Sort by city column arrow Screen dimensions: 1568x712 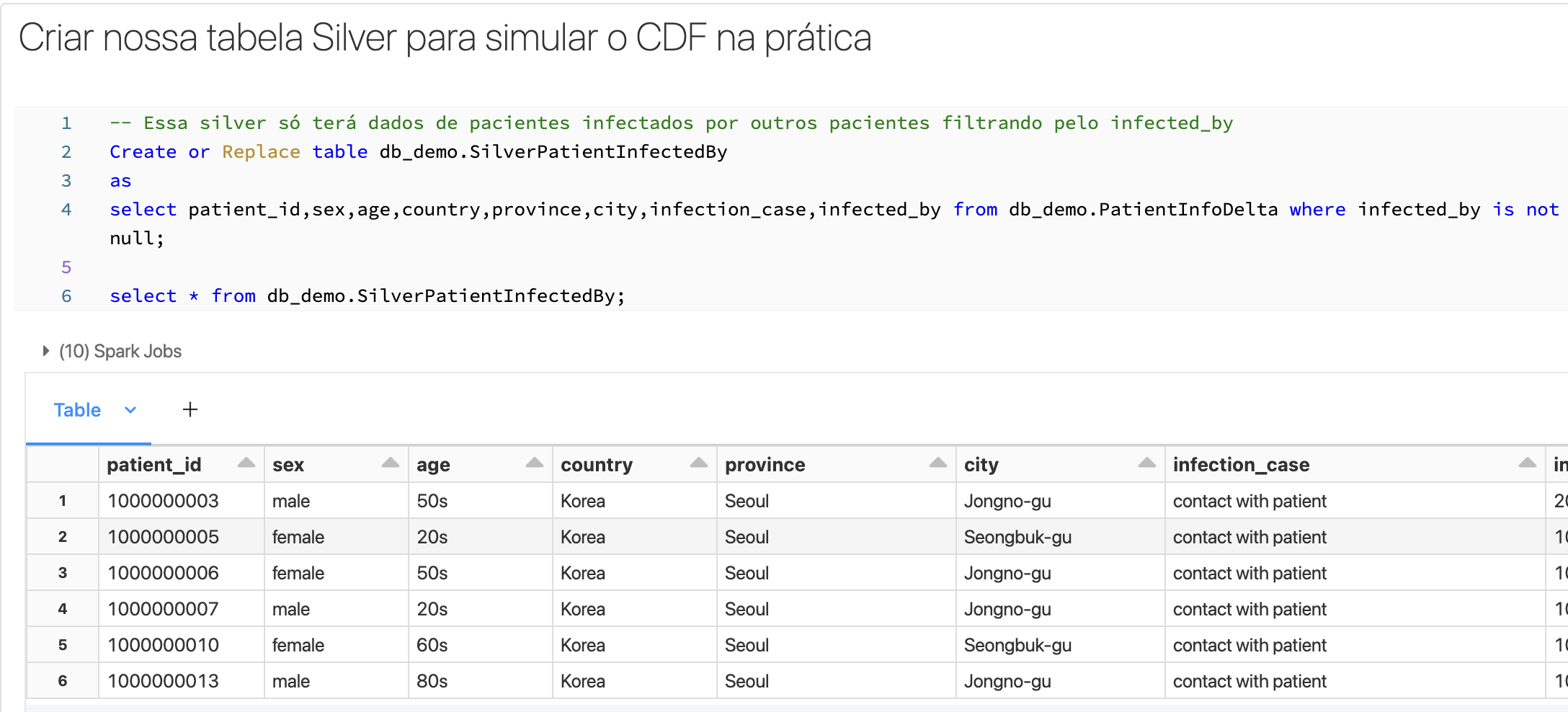[1147, 463]
